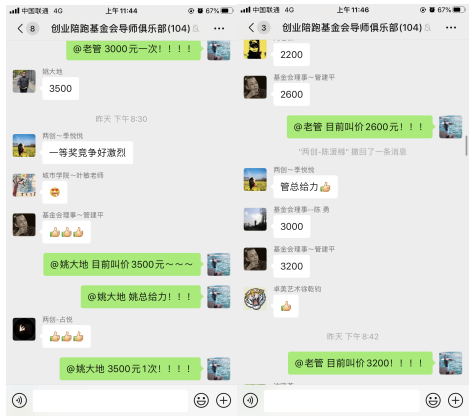473x417 pixels.
Task: Open three-dot group menu in left chat
Action: click(x=219, y=28)
